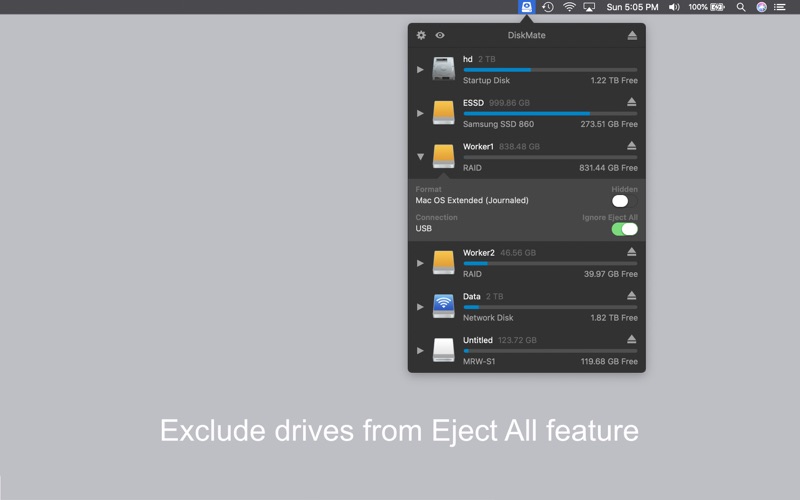
Task: Eject the Untitled MRW-S1 drive
Action: tap(631, 340)
